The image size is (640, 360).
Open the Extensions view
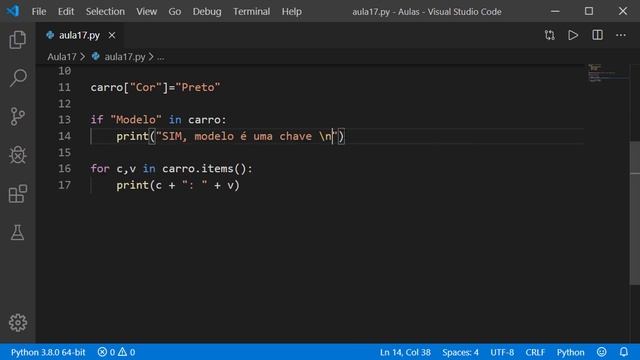(x=18, y=193)
